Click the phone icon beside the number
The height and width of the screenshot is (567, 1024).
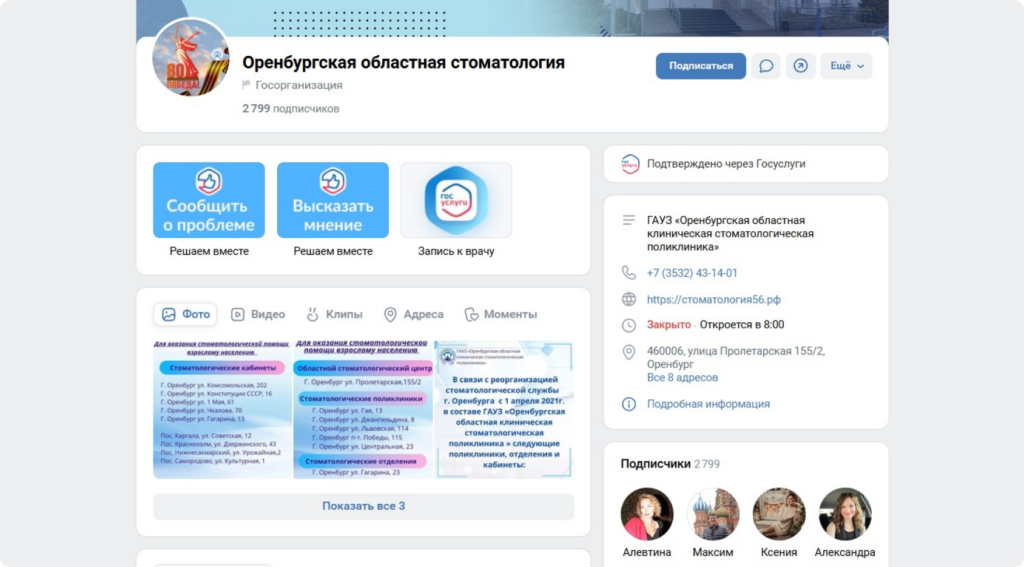[628, 273]
